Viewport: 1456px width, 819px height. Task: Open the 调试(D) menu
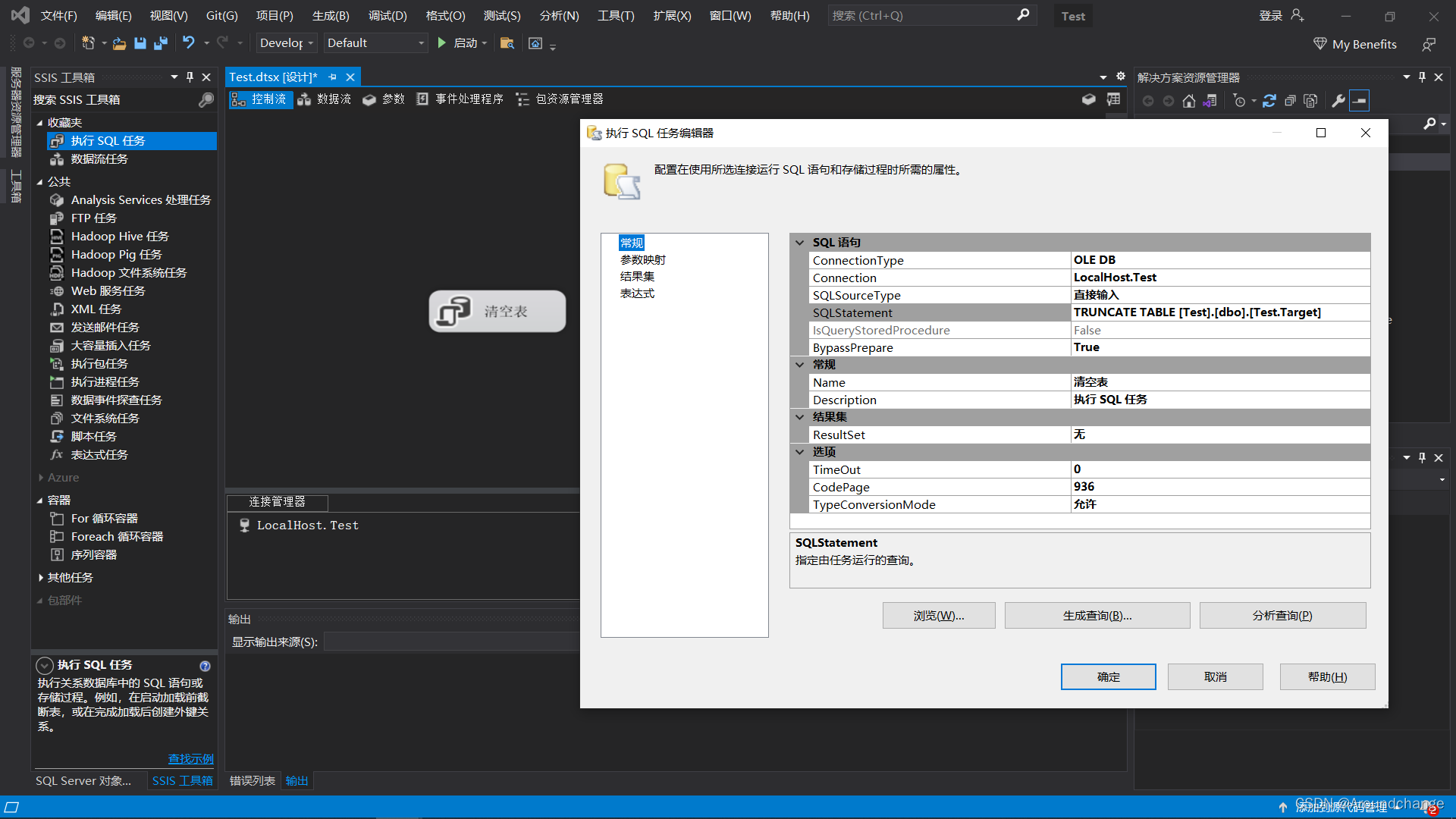click(x=388, y=15)
